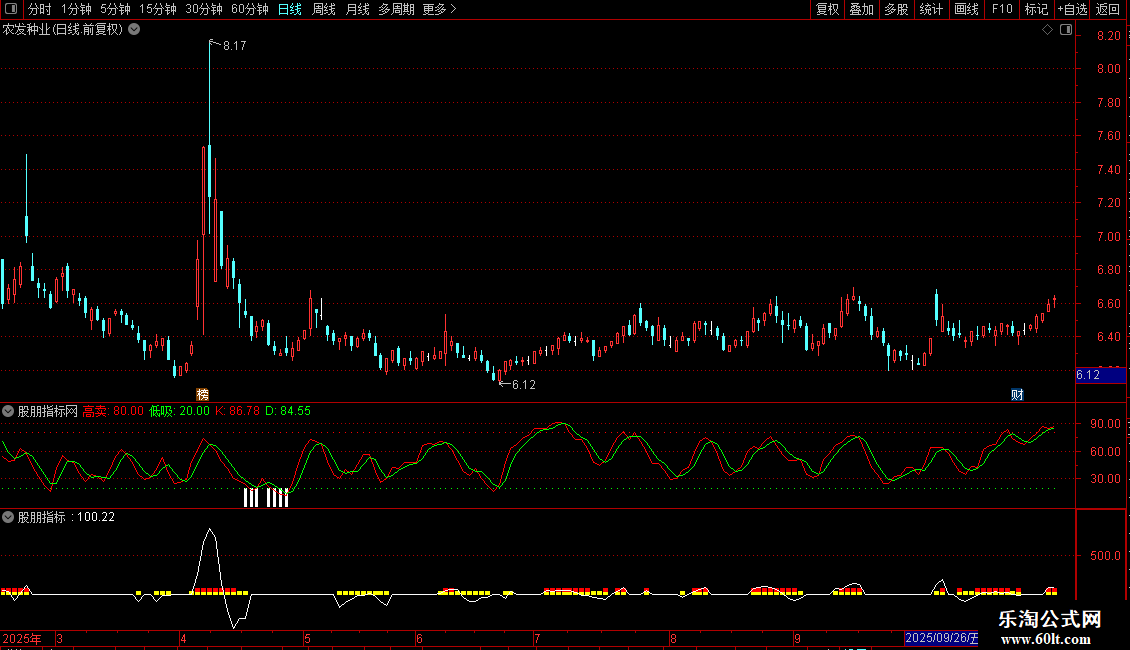Click the 8.17 high price label
Image resolution: width=1130 pixels, height=650 pixels.
(x=234, y=45)
